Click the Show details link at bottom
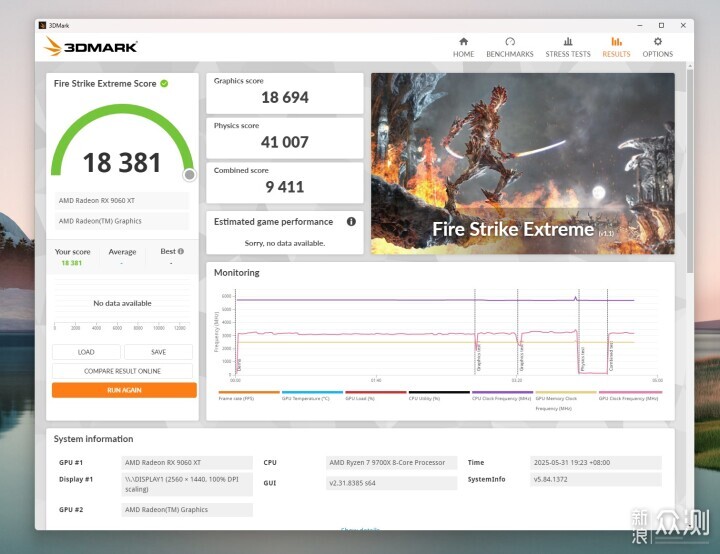 (360, 530)
